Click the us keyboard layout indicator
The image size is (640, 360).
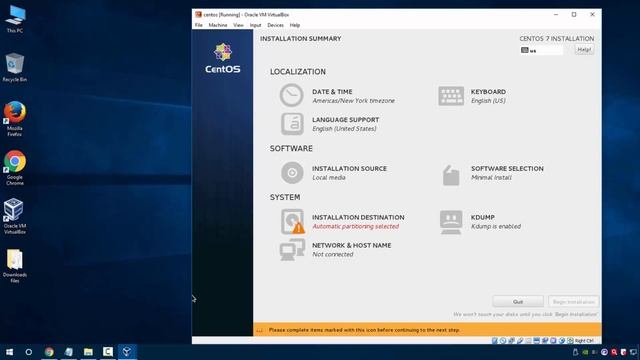coord(541,50)
